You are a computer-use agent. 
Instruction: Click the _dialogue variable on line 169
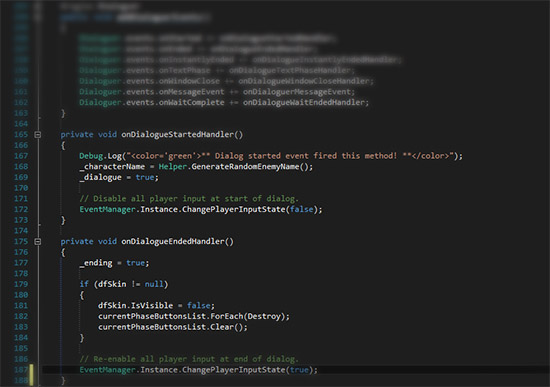pyautogui.click(x=100, y=178)
